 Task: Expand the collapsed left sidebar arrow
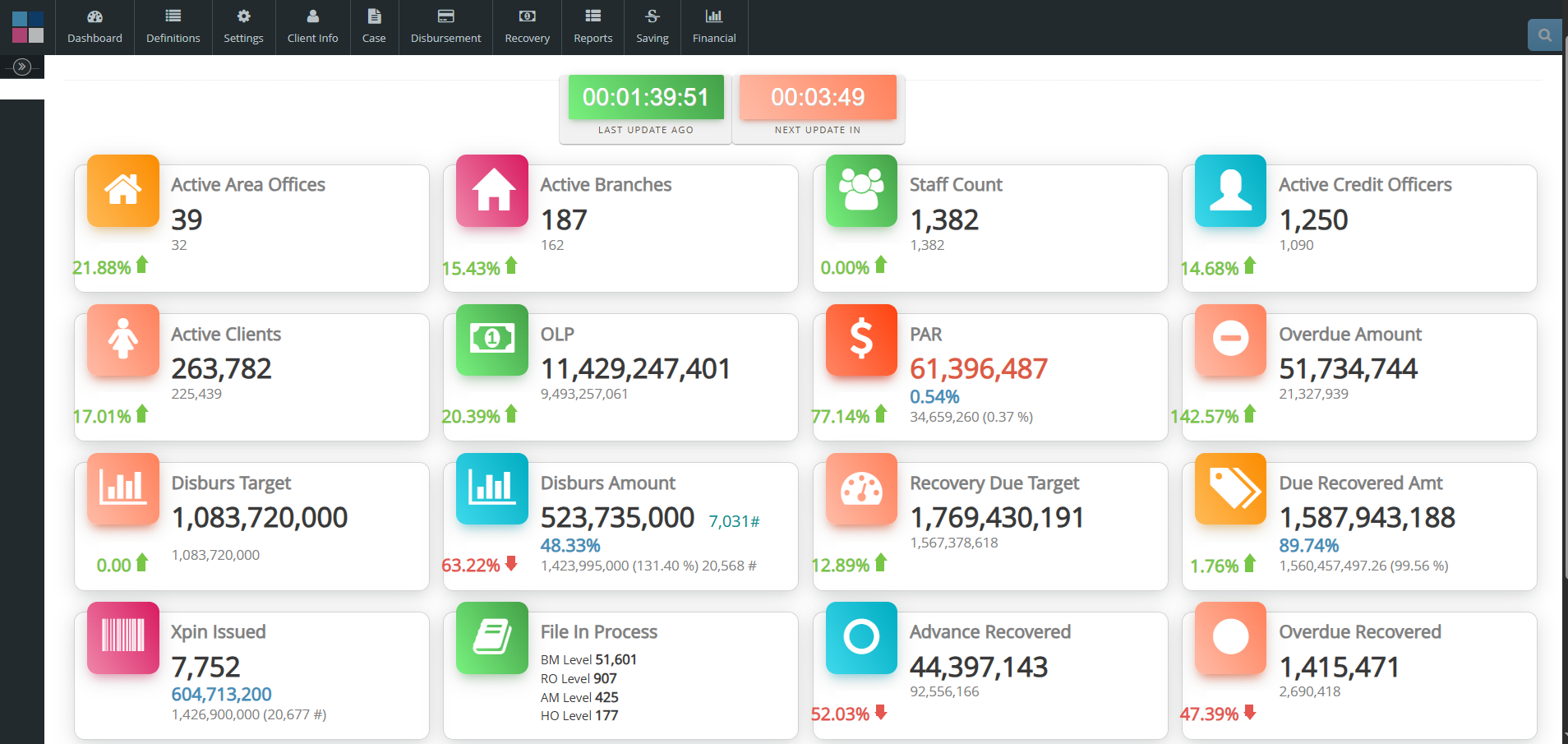[x=22, y=67]
